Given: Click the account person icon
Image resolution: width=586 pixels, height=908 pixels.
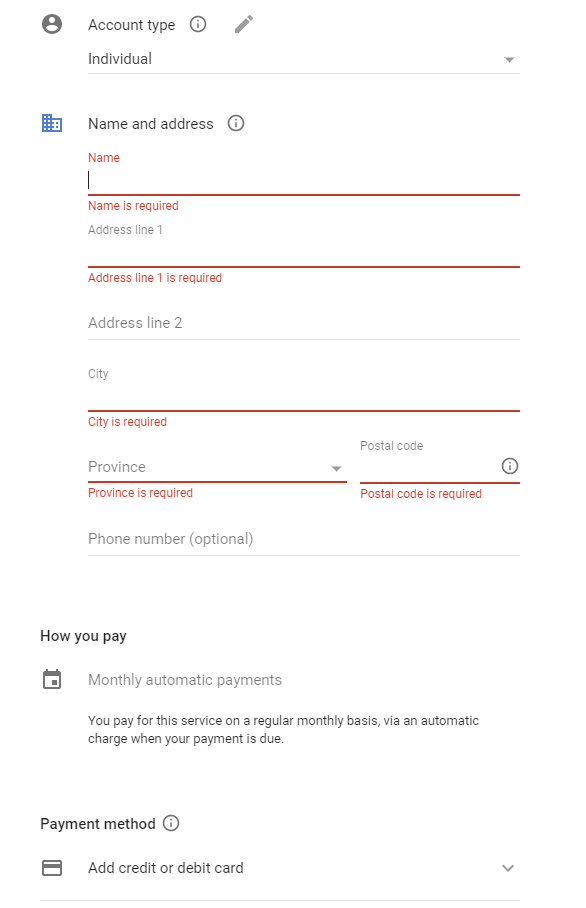Looking at the screenshot, I should click(x=52, y=24).
